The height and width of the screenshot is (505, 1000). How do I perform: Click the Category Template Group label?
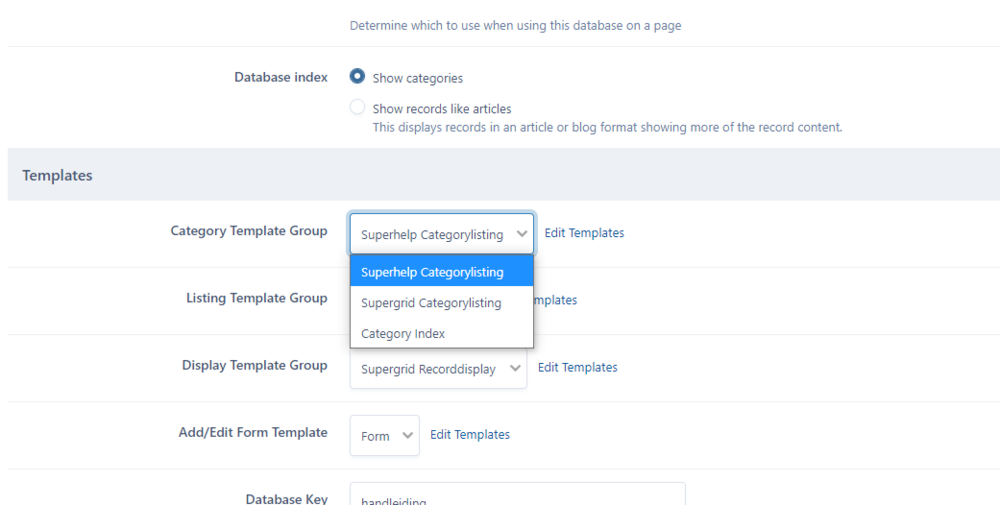click(x=248, y=231)
